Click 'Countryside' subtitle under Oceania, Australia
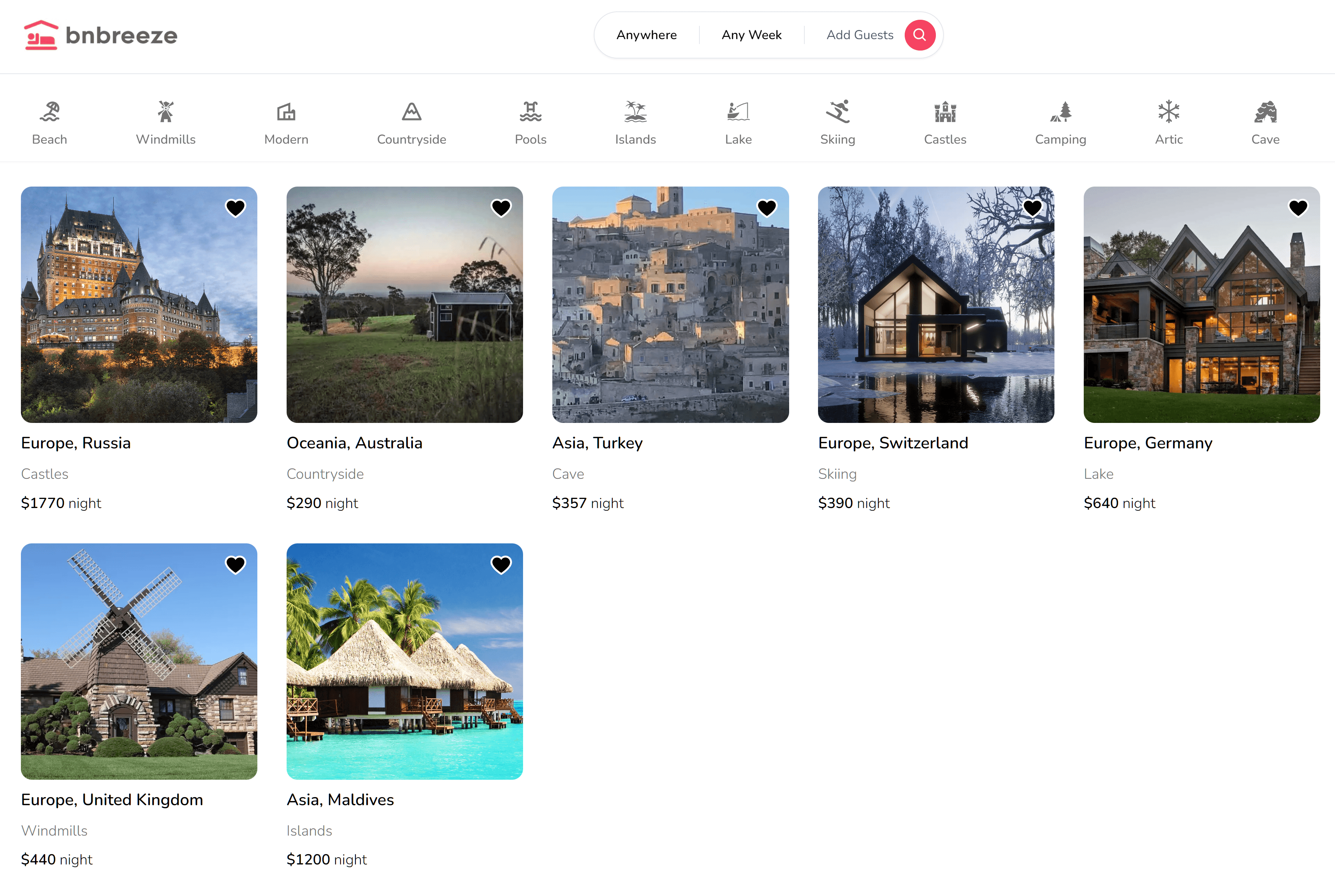This screenshot has height=896, width=1335. (x=325, y=474)
